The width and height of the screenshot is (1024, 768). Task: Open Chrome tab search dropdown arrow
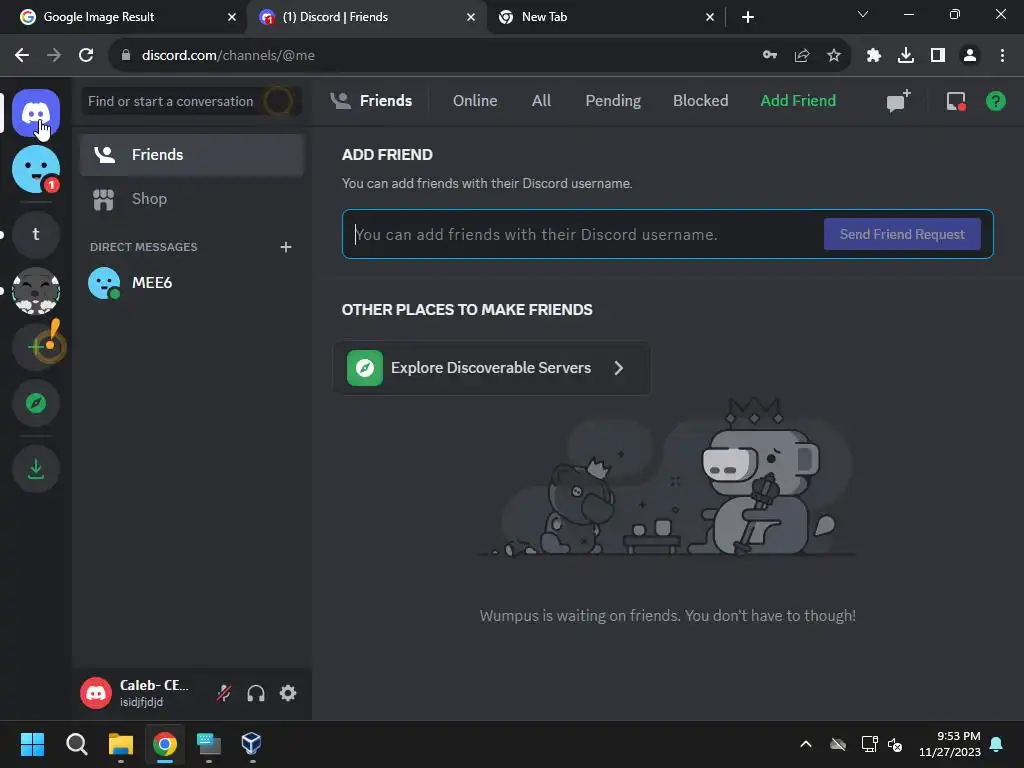pyautogui.click(x=863, y=14)
